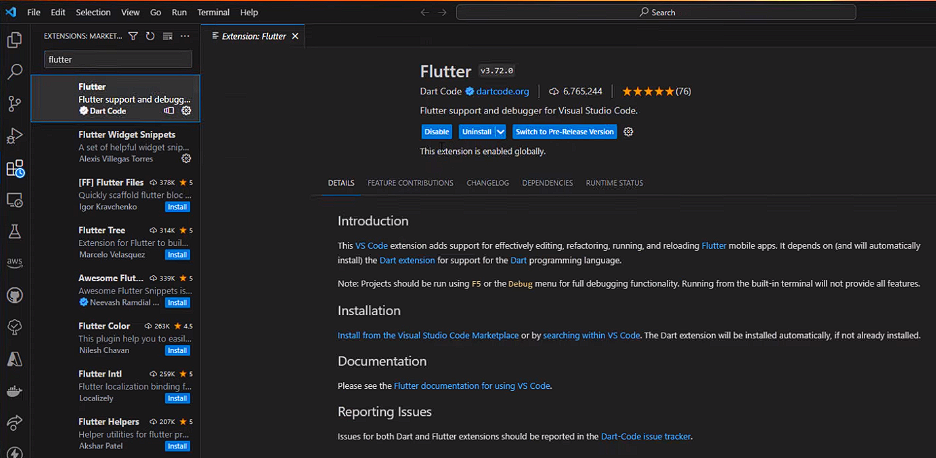
Task: Switch to the Runtime Status tab
Action: tap(614, 183)
